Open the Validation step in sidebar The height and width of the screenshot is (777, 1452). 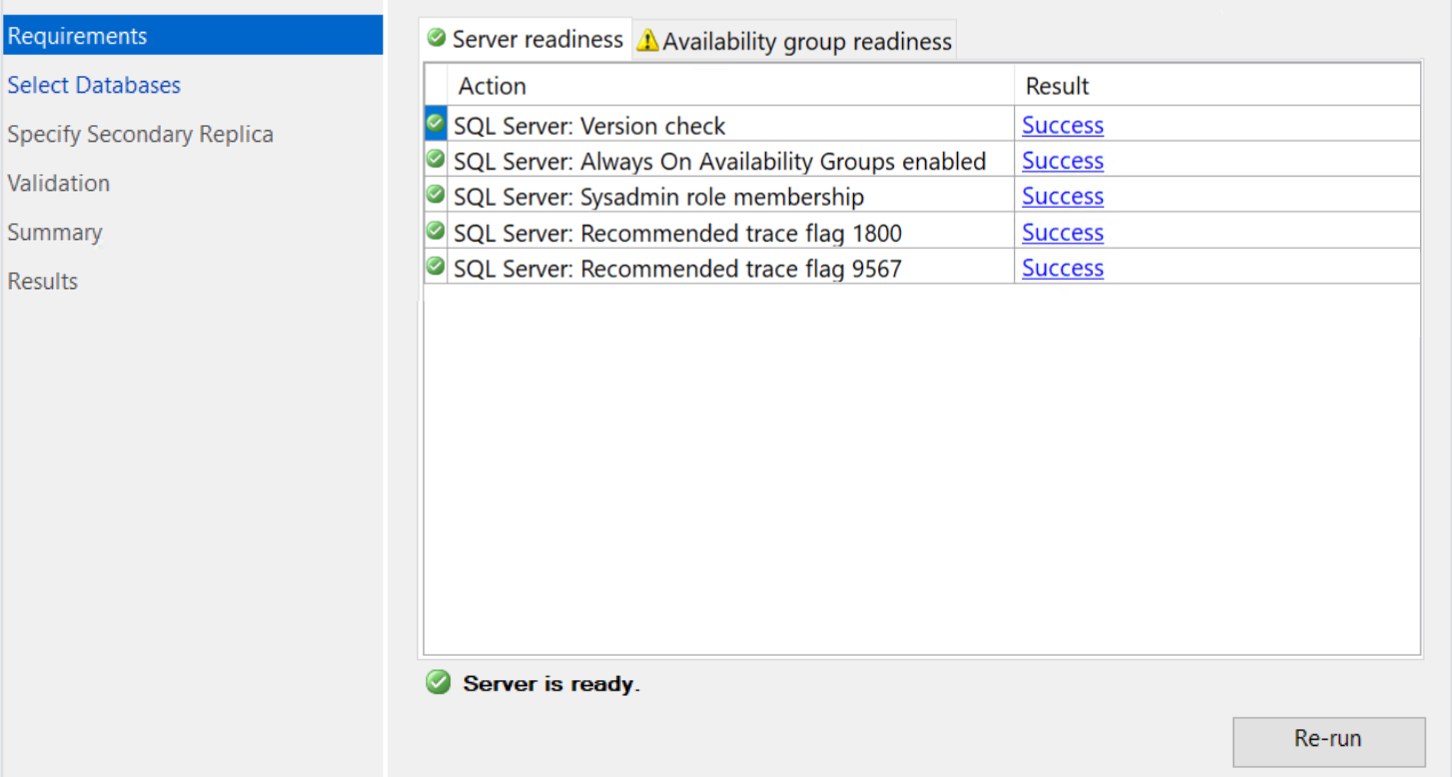tap(58, 183)
